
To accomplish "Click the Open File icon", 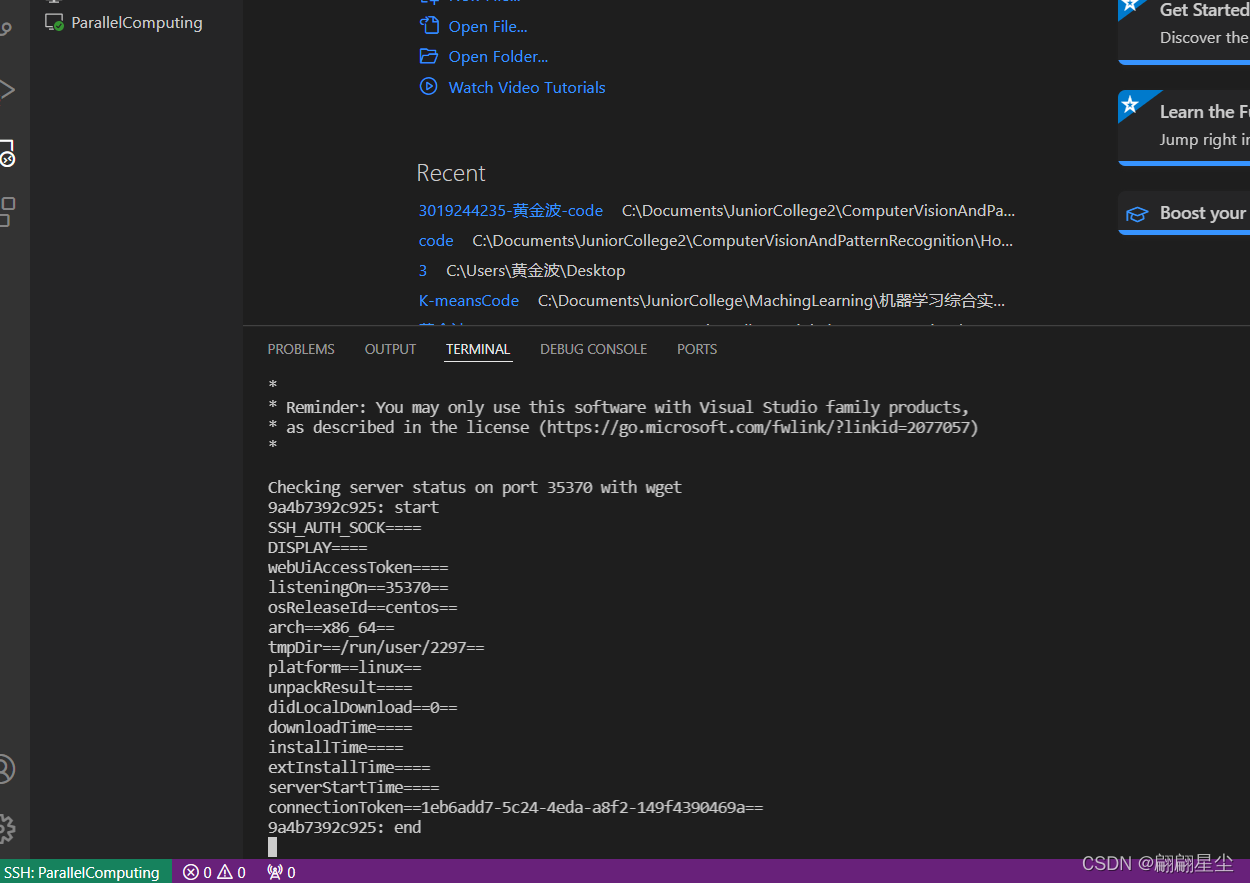I will [428, 26].
